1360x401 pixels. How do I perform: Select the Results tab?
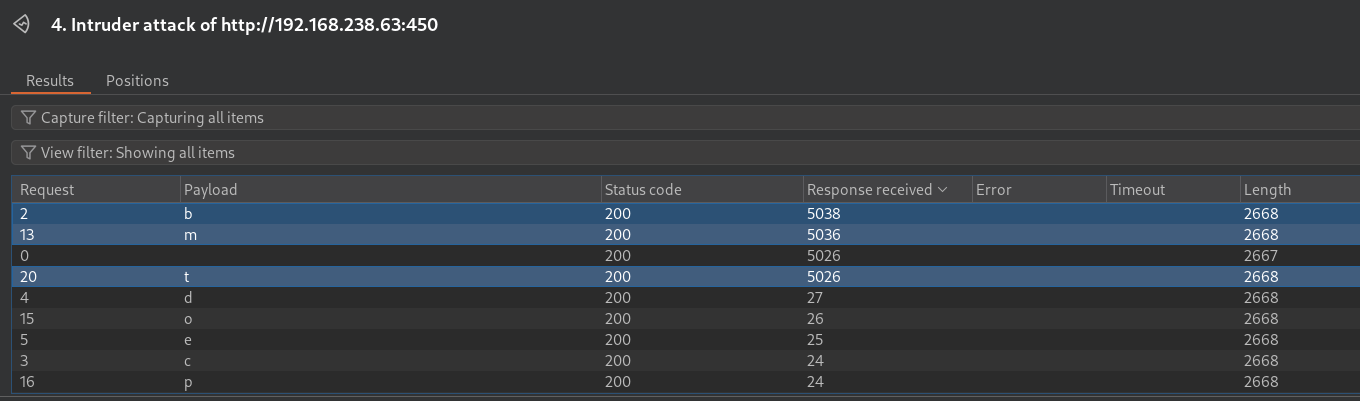click(x=50, y=81)
